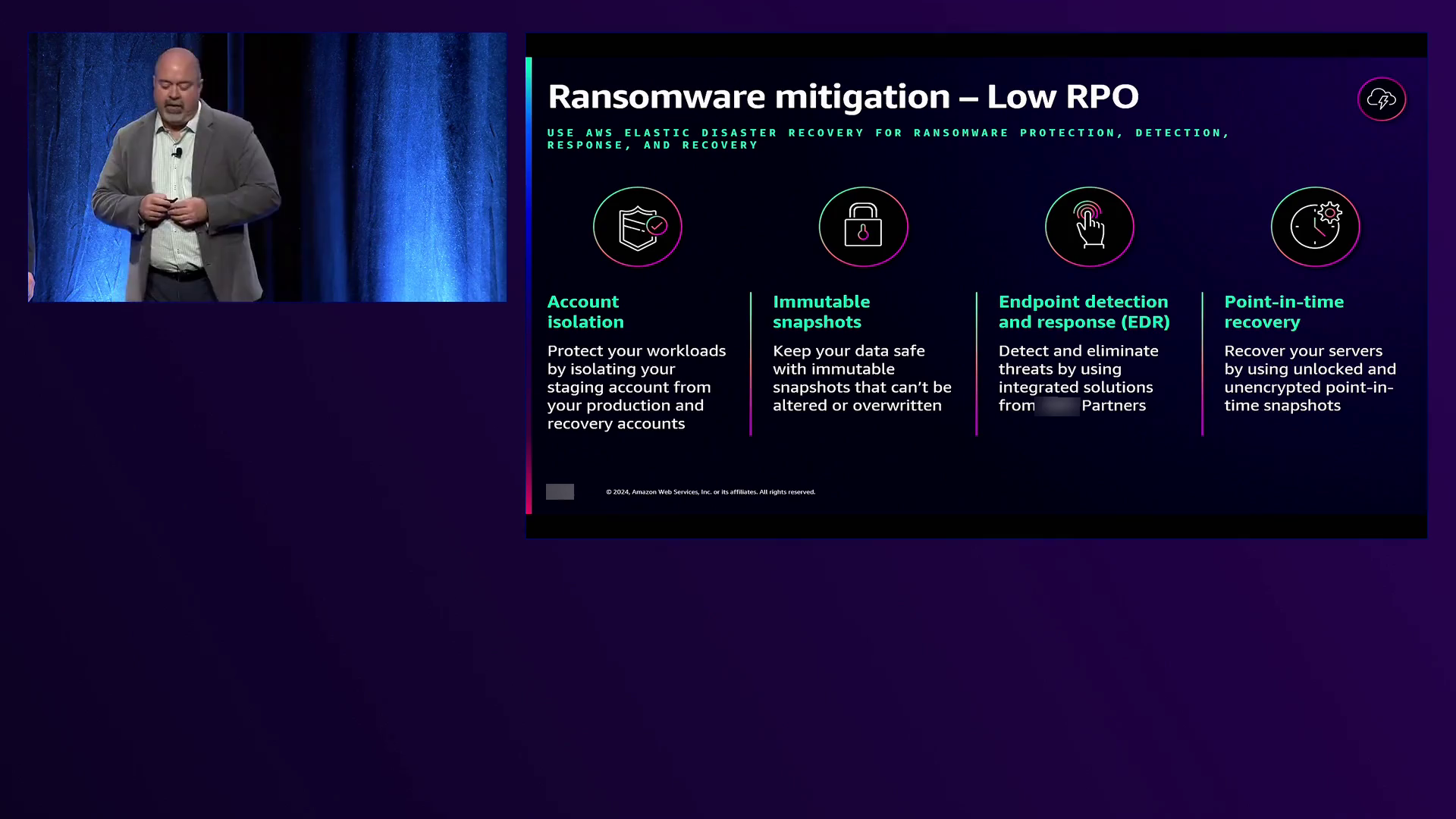Click the 'Keep your data safe' paragraph
The image size is (1456, 819).
point(862,378)
